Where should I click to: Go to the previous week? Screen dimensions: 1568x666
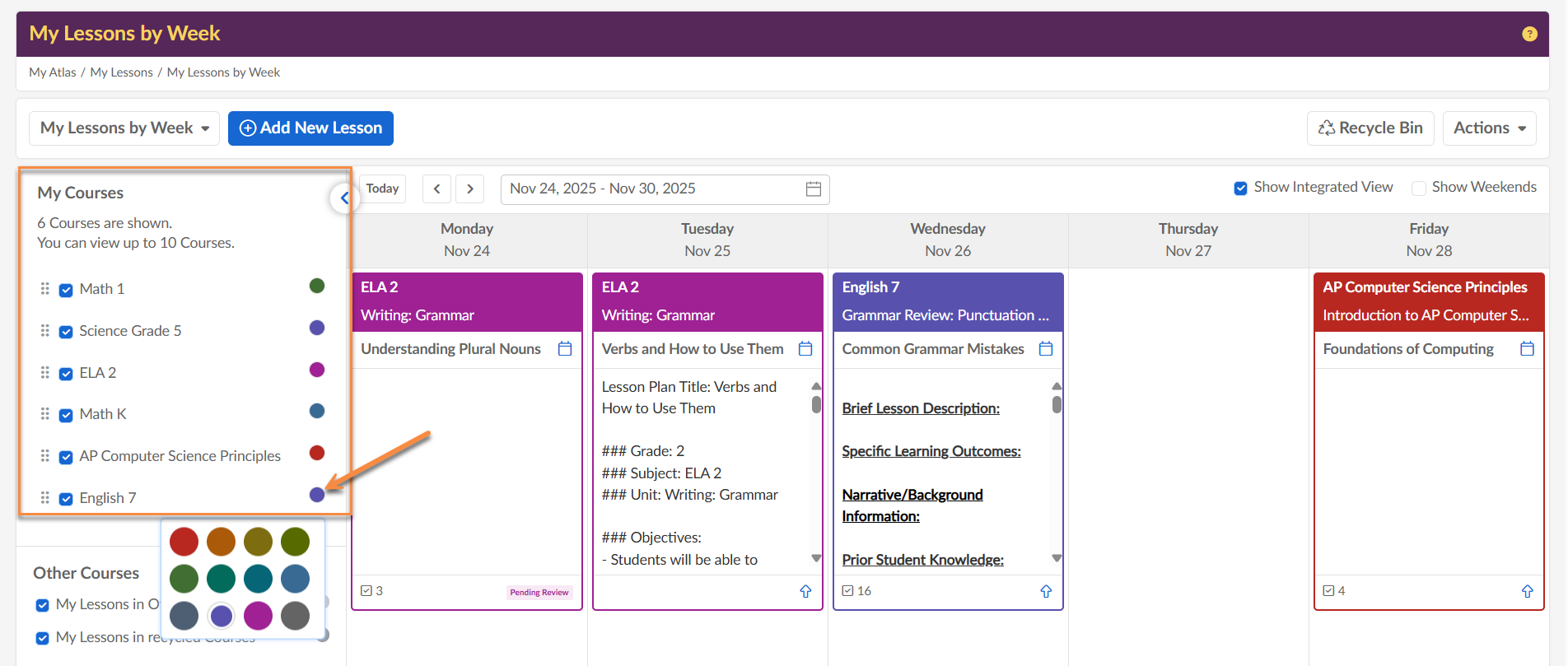pos(436,189)
